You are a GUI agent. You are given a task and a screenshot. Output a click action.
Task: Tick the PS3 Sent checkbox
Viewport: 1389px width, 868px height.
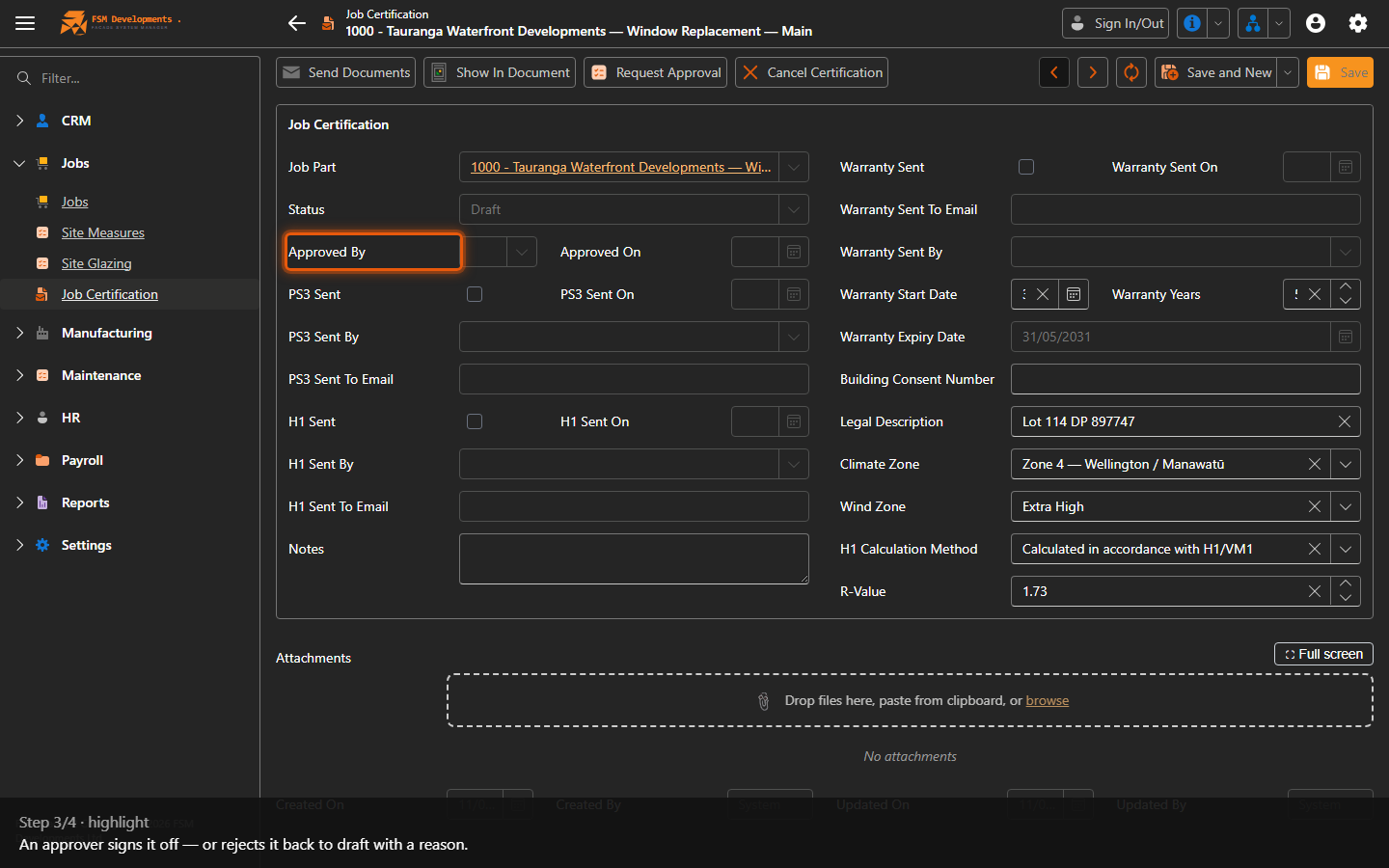(x=475, y=294)
